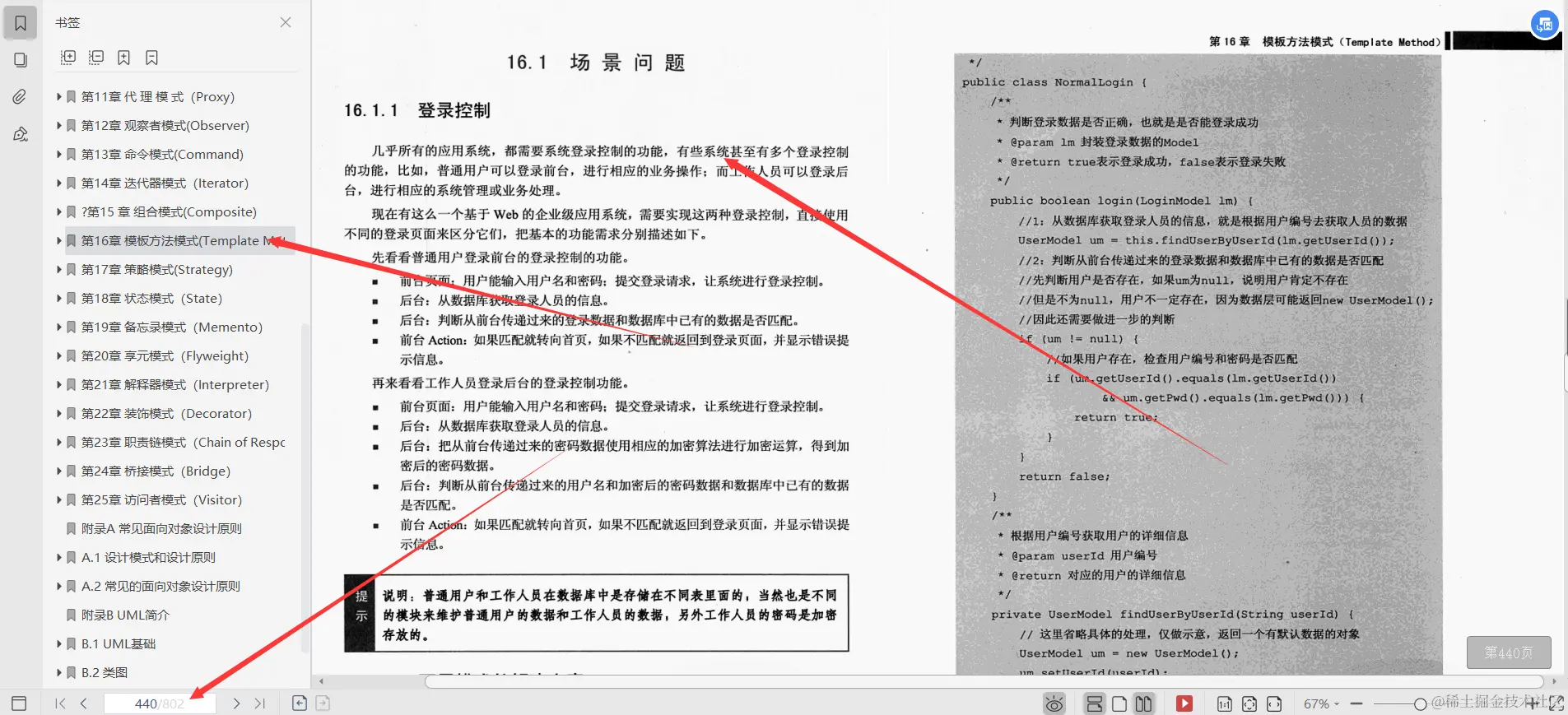Click the page number field 440/802
Screen dimensions: 1568x715
click(160, 703)
